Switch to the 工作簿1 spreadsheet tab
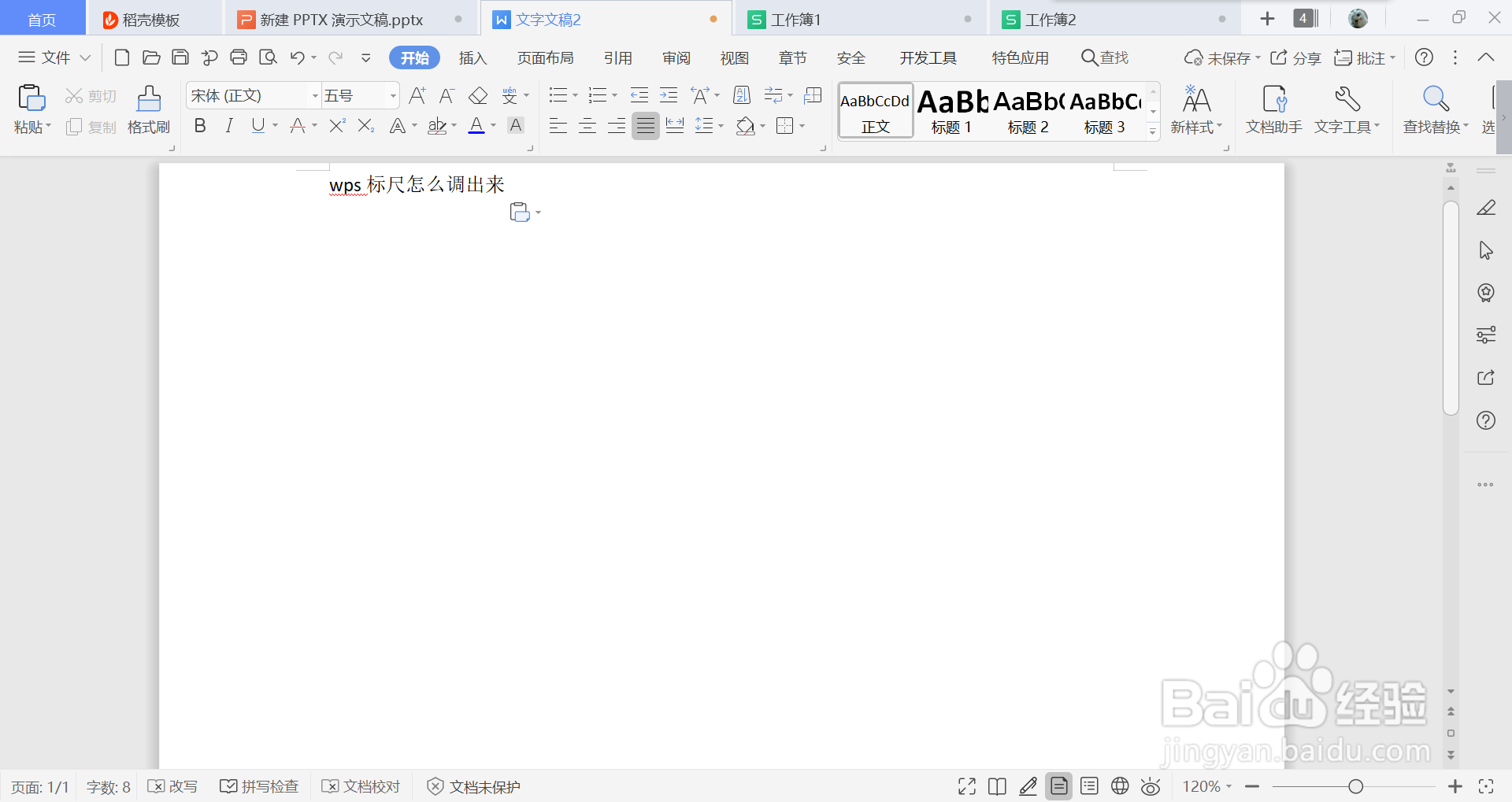The width and height of the screenshot is (1512, 802). [795, 18]
